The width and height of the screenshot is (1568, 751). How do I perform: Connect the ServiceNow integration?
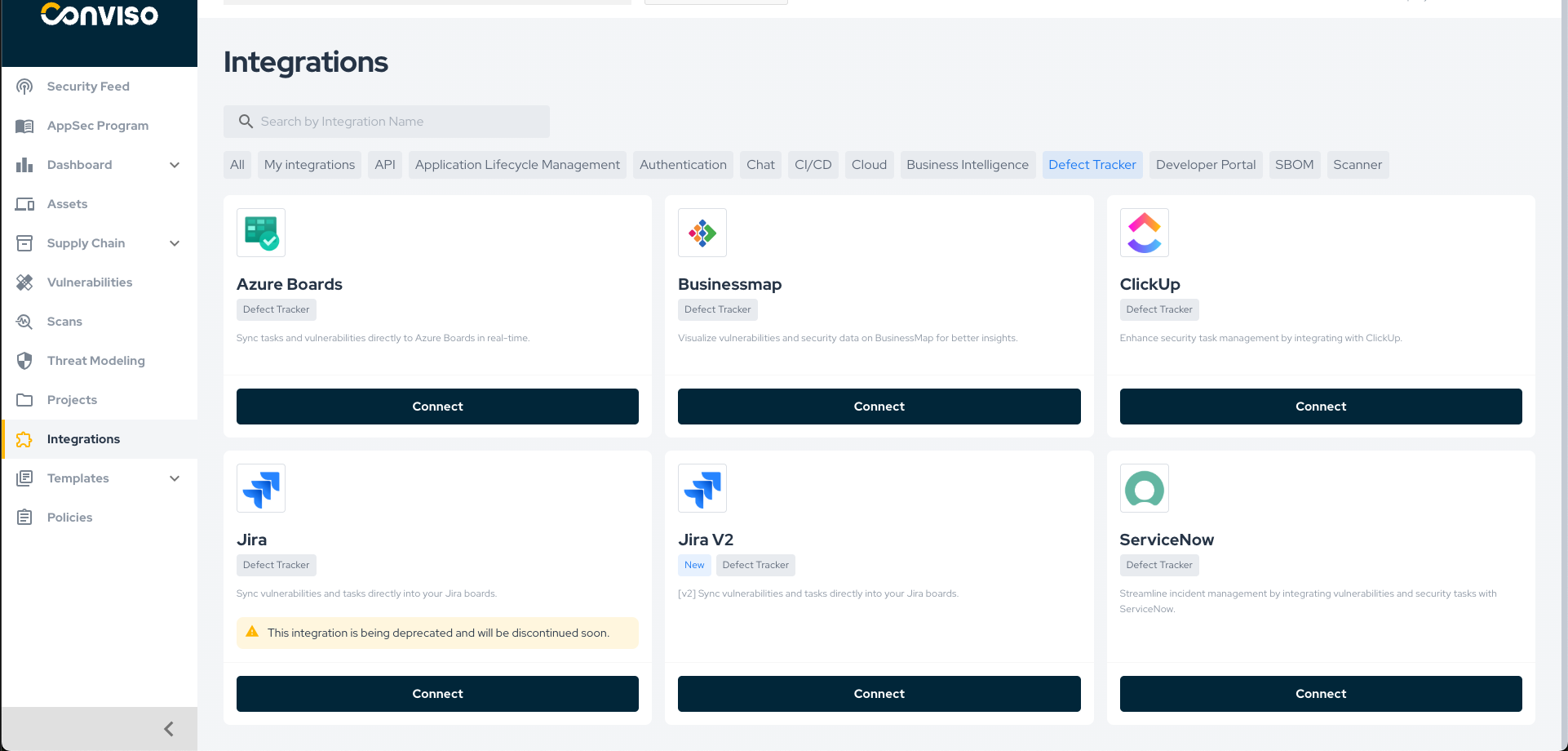(x=1321, y=693)
